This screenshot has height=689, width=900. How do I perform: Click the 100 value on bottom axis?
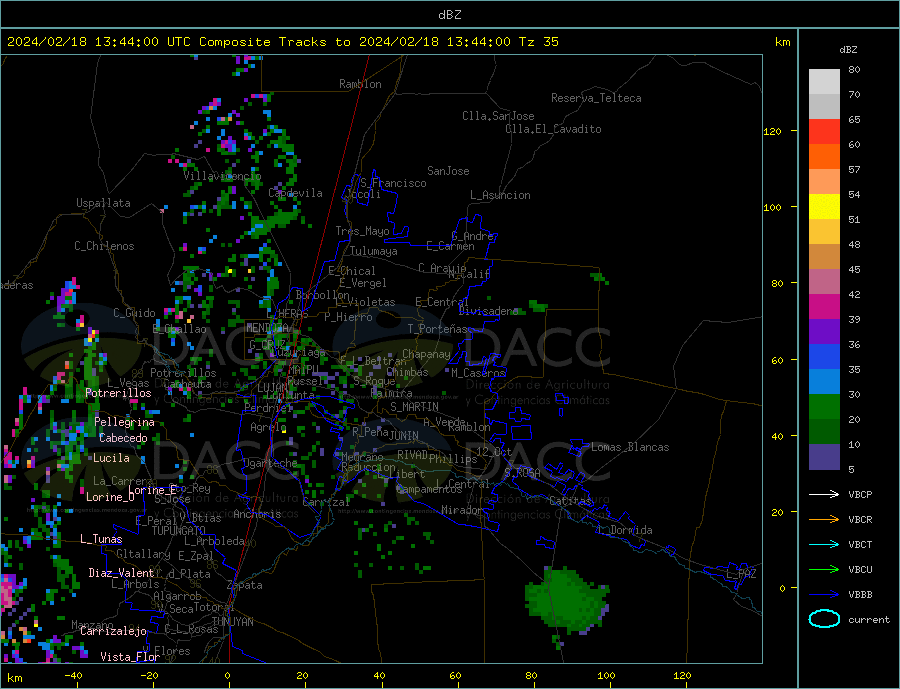click(607, 675)
